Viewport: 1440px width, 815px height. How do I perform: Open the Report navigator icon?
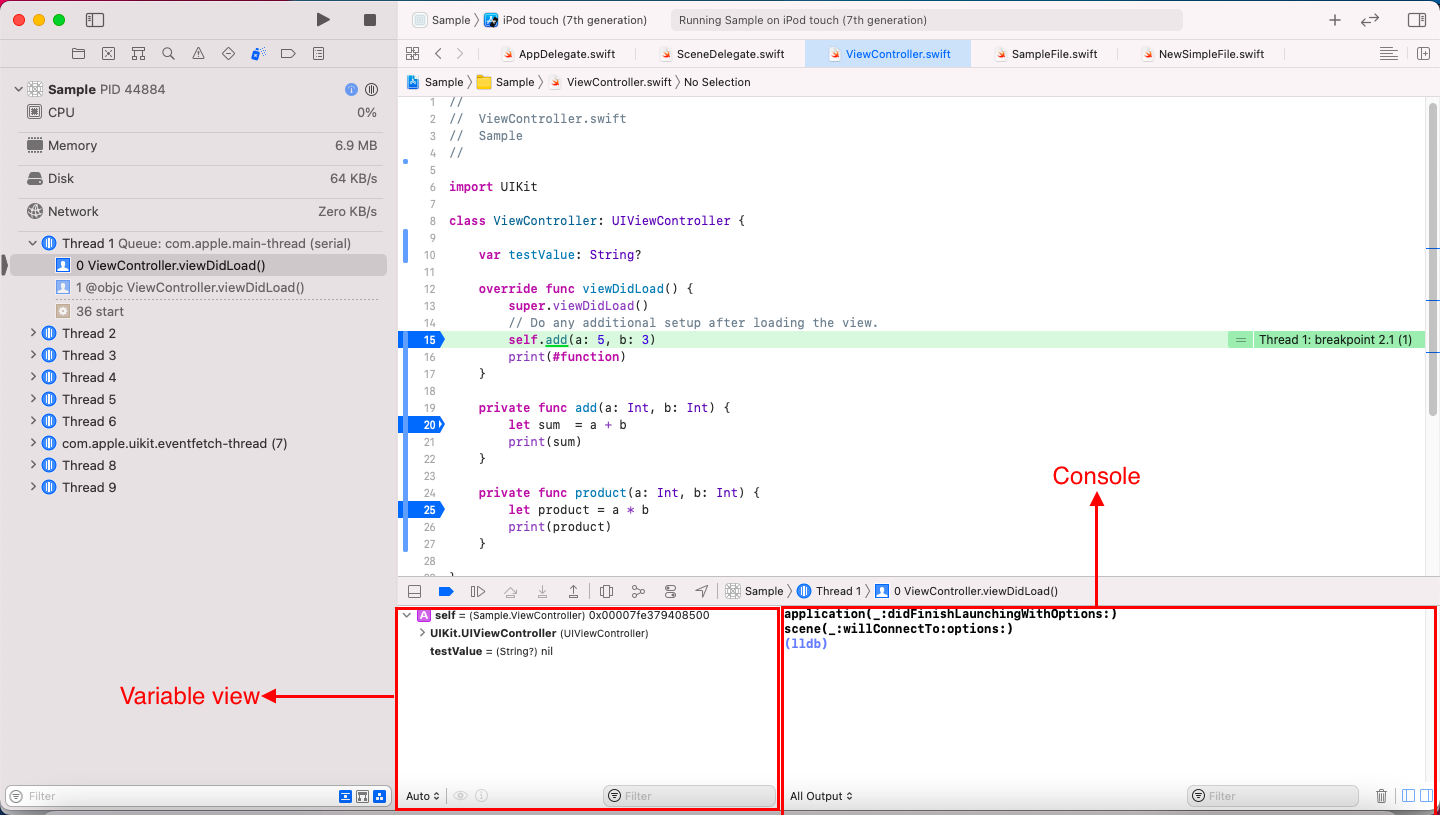pos(318,54)
